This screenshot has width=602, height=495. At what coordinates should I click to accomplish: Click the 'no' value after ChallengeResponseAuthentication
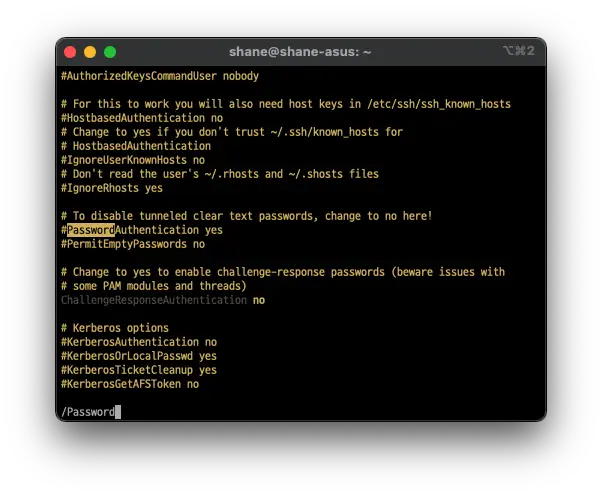(259, 300)
